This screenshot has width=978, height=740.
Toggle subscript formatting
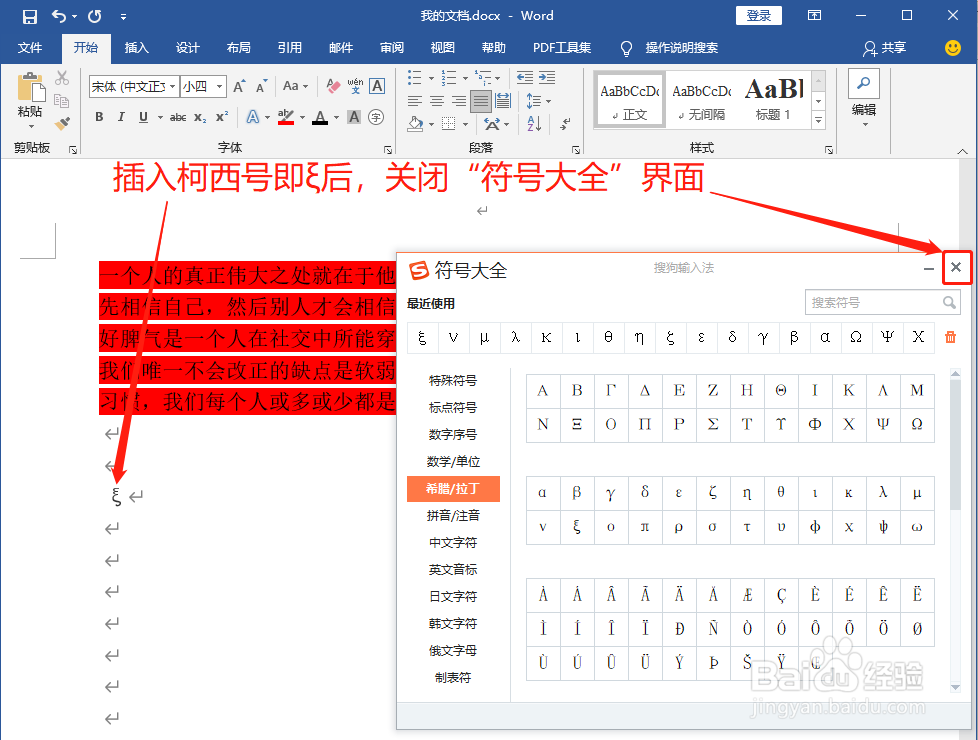[x=200, y=117]
